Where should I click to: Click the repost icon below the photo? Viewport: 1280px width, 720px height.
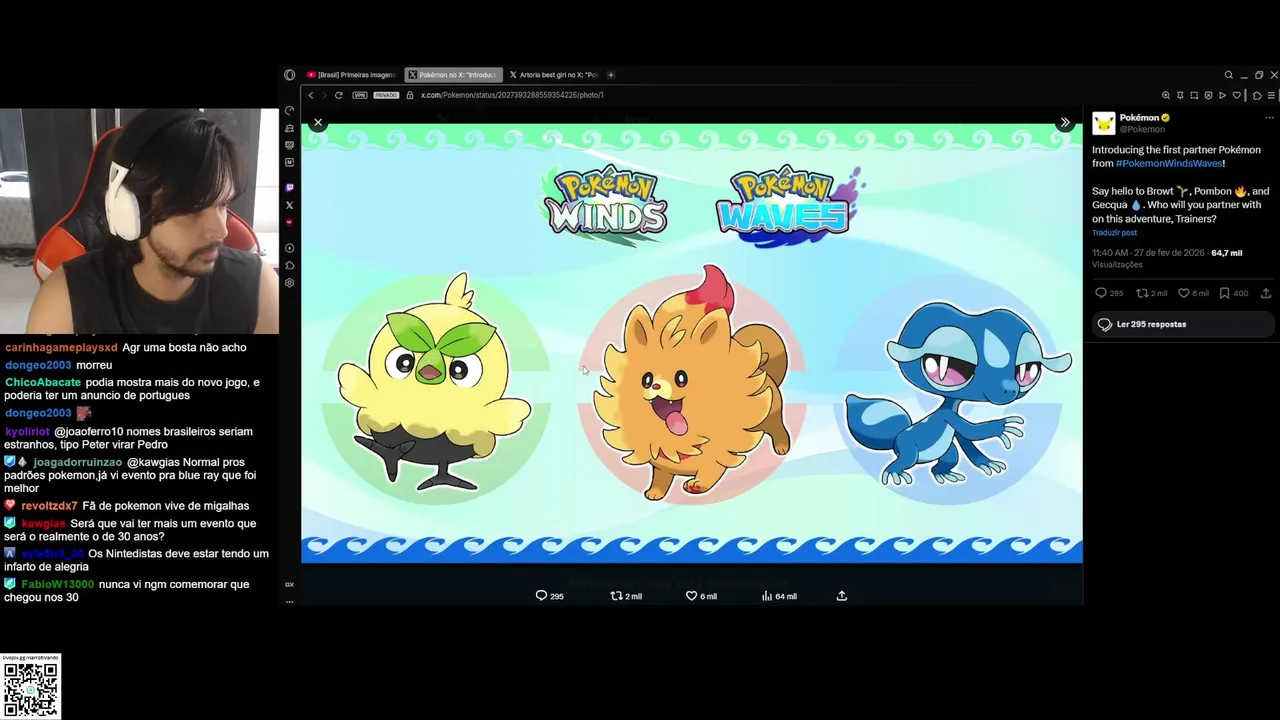click(x=616, y=595)
